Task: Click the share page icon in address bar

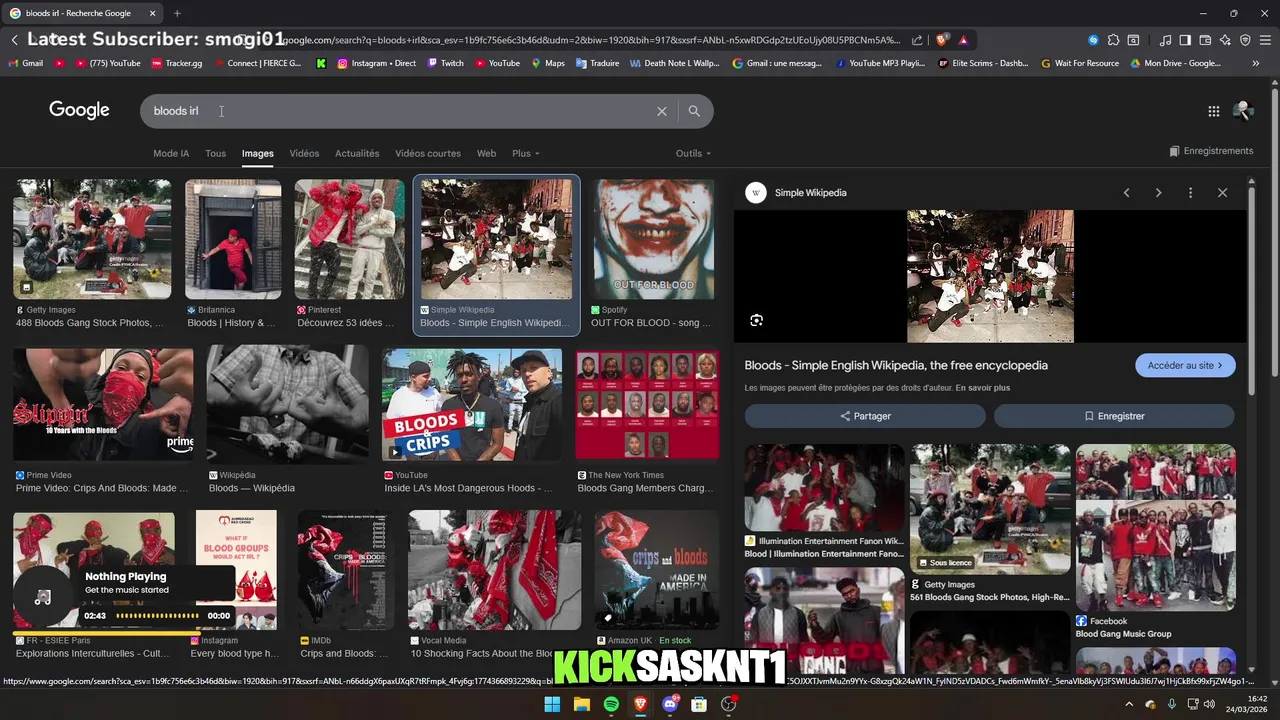Action: (917, 40)
